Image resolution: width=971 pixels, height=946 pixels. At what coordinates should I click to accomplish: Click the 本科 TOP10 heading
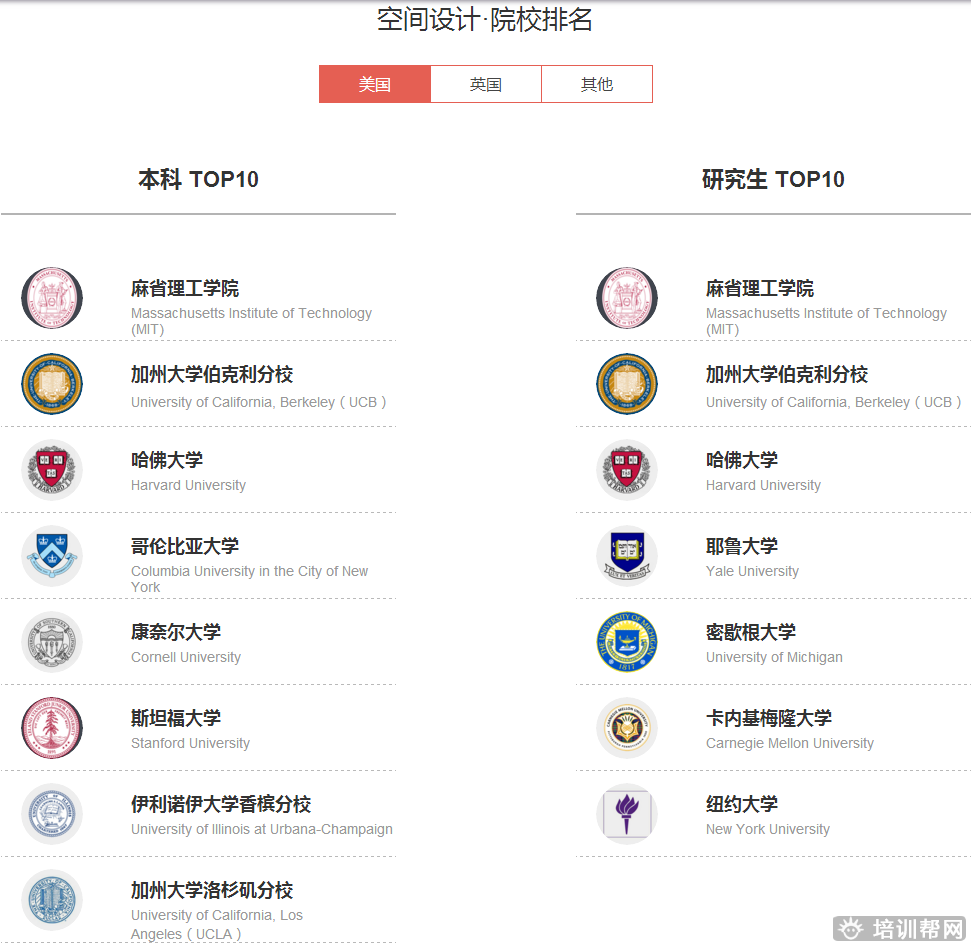pyautogui.click(x=198, y=180)
